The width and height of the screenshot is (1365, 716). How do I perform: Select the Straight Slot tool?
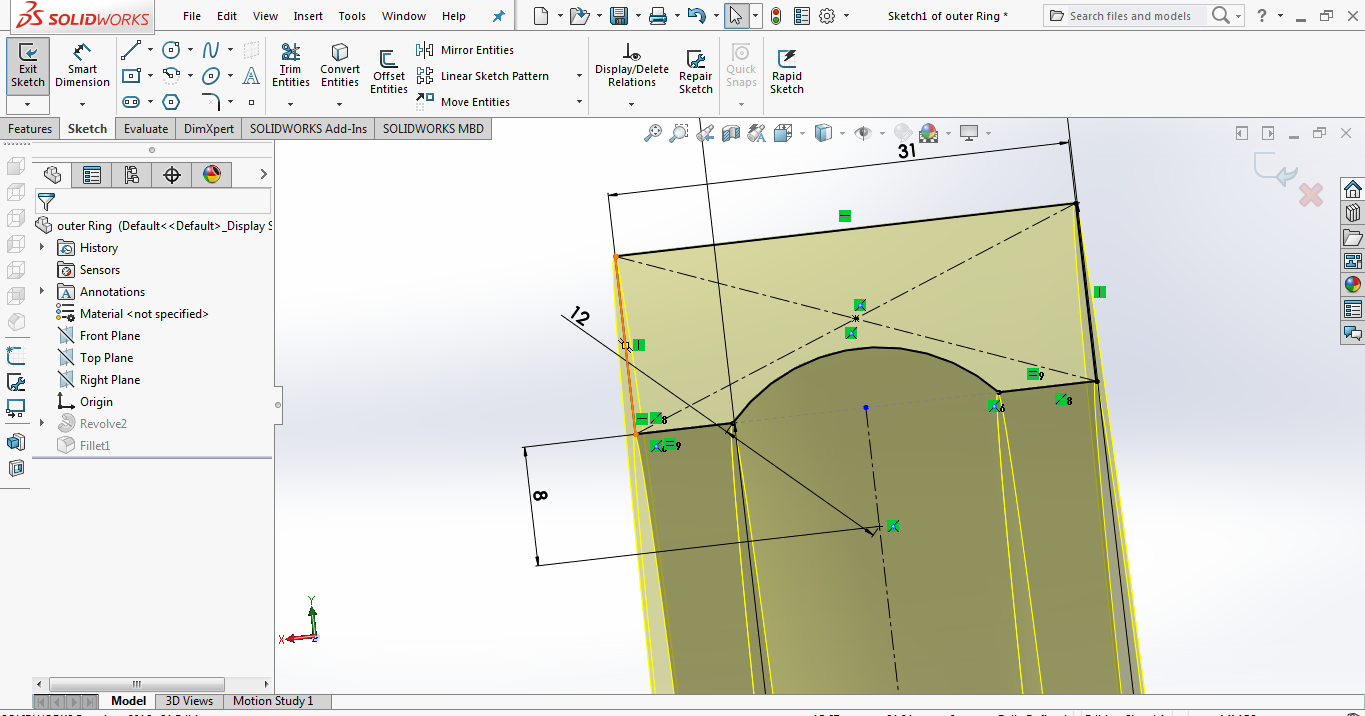click(130, 102)
